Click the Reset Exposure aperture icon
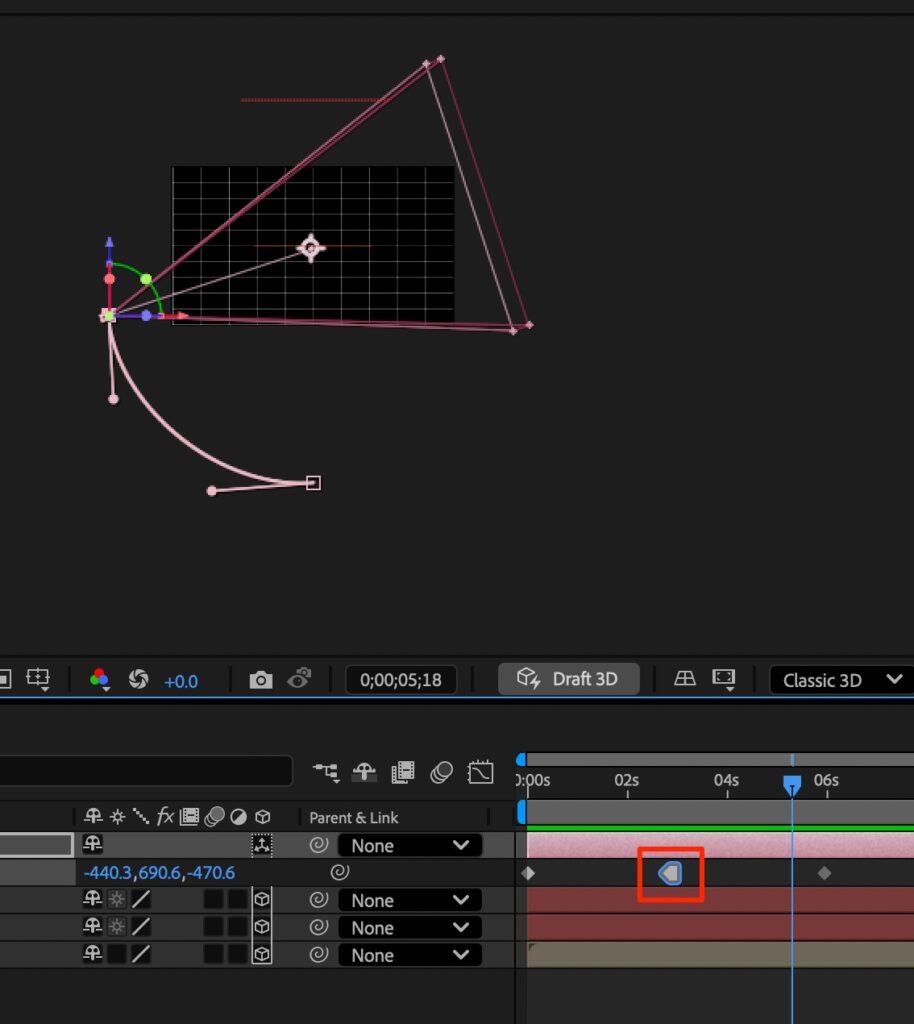Screen dimensions: 914x1024 point(139,680)
